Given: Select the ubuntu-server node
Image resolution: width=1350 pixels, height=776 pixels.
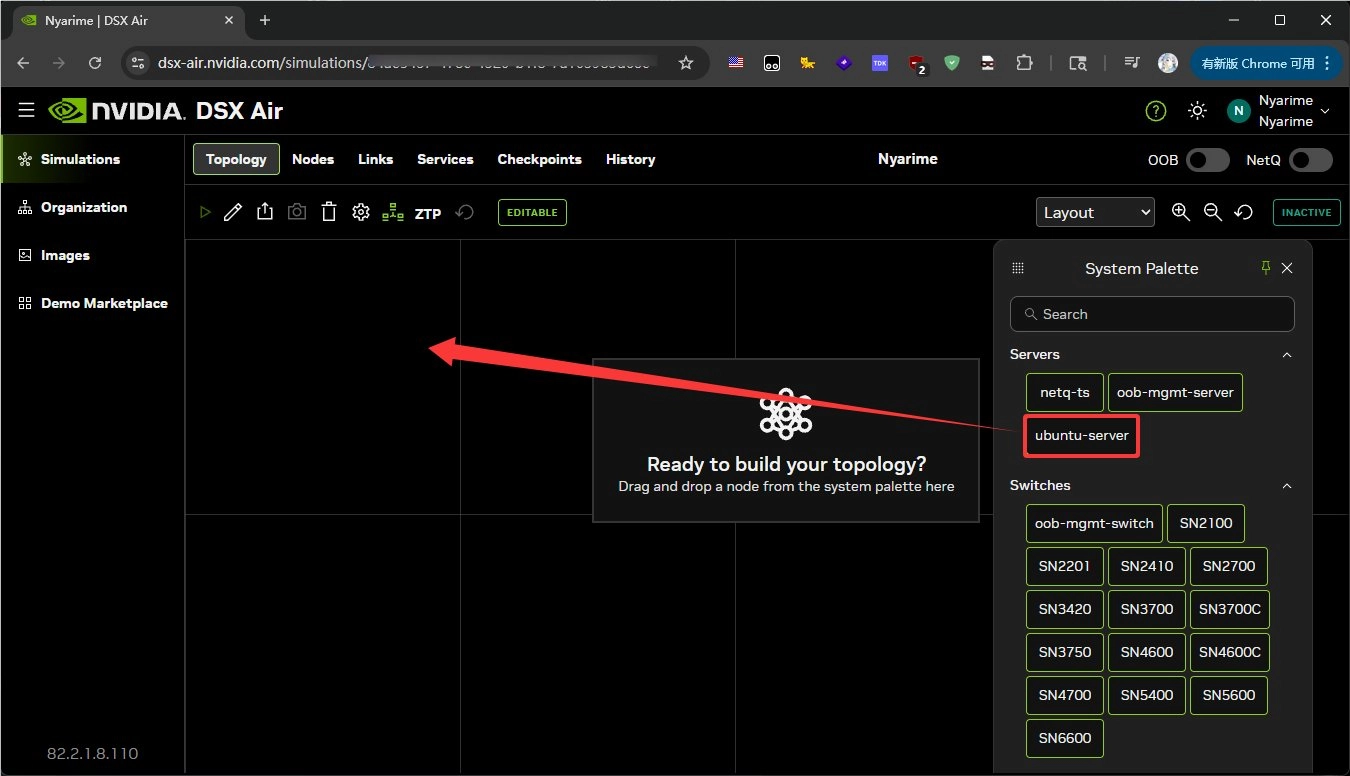Looking at the screenshot, I should pos(1081,436).
